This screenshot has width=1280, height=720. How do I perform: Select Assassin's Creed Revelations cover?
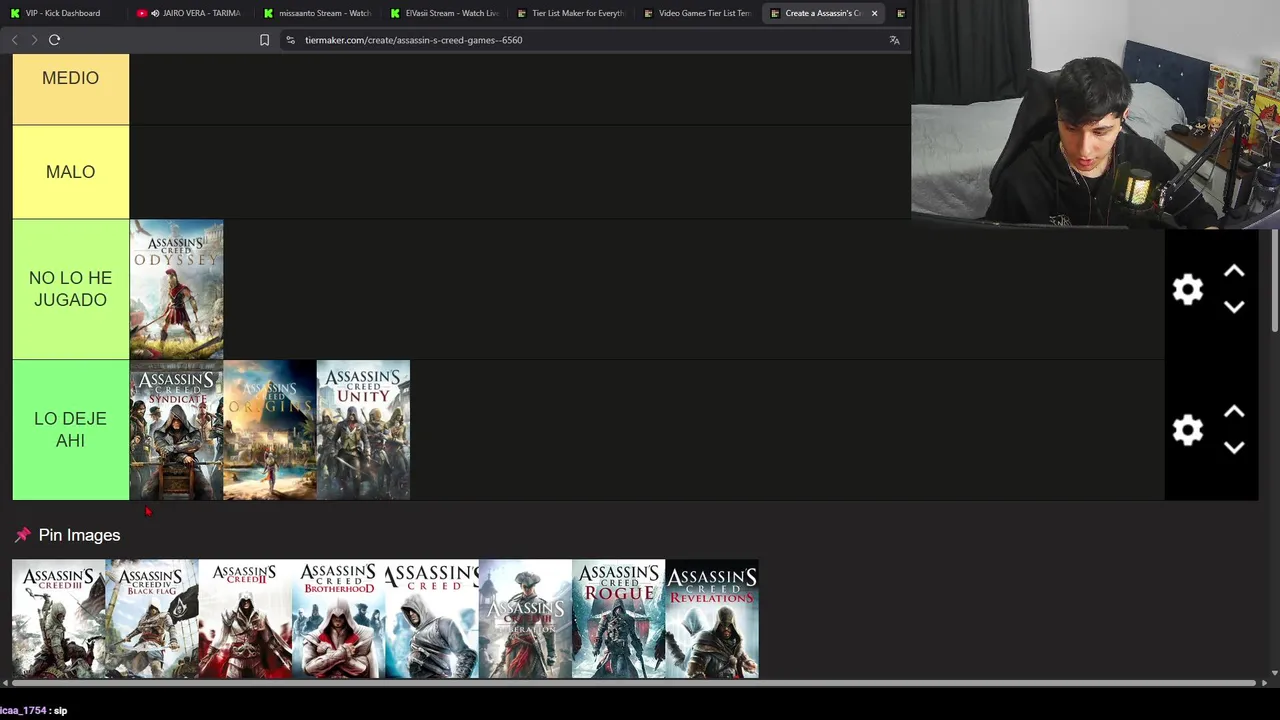712,619
